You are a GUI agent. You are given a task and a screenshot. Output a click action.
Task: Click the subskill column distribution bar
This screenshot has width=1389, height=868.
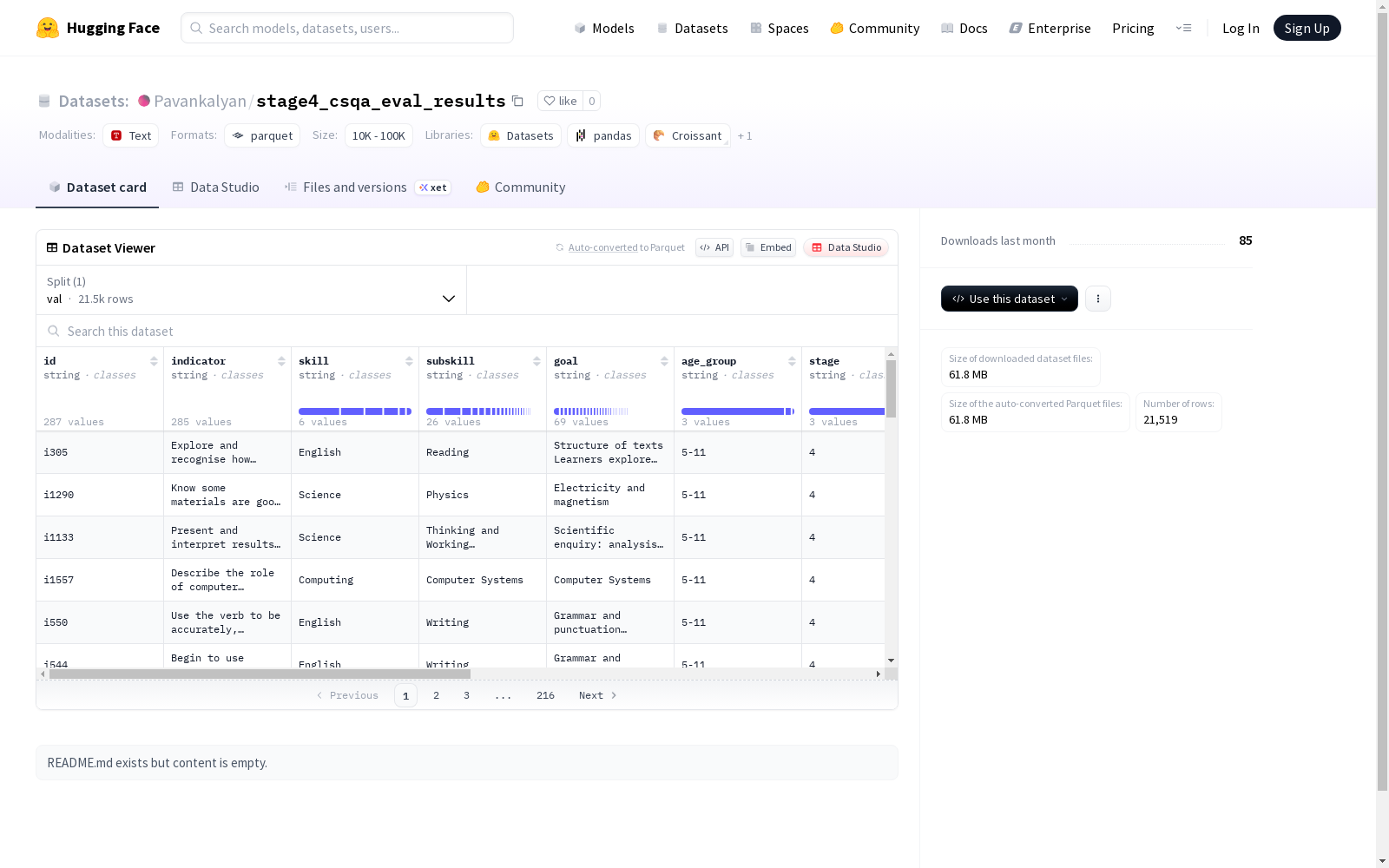pyautogui.click(x=479, y=411)
